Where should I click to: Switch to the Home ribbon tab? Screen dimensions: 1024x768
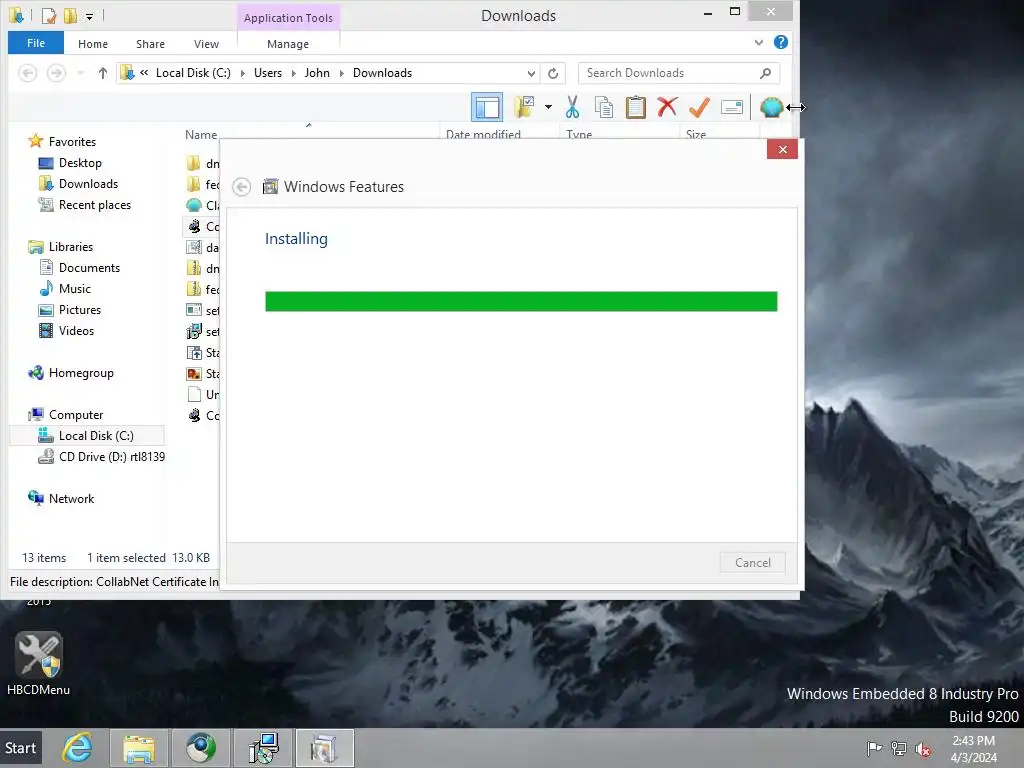(x=93, y=44)
